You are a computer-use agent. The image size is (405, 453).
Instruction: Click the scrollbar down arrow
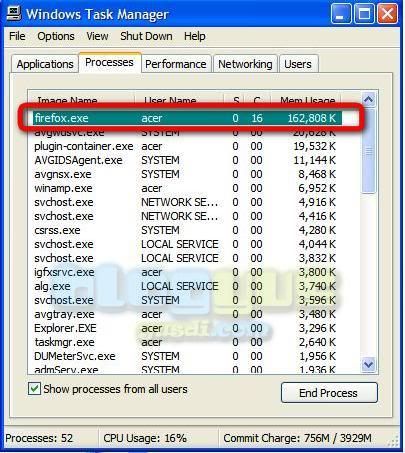(368, 364)
